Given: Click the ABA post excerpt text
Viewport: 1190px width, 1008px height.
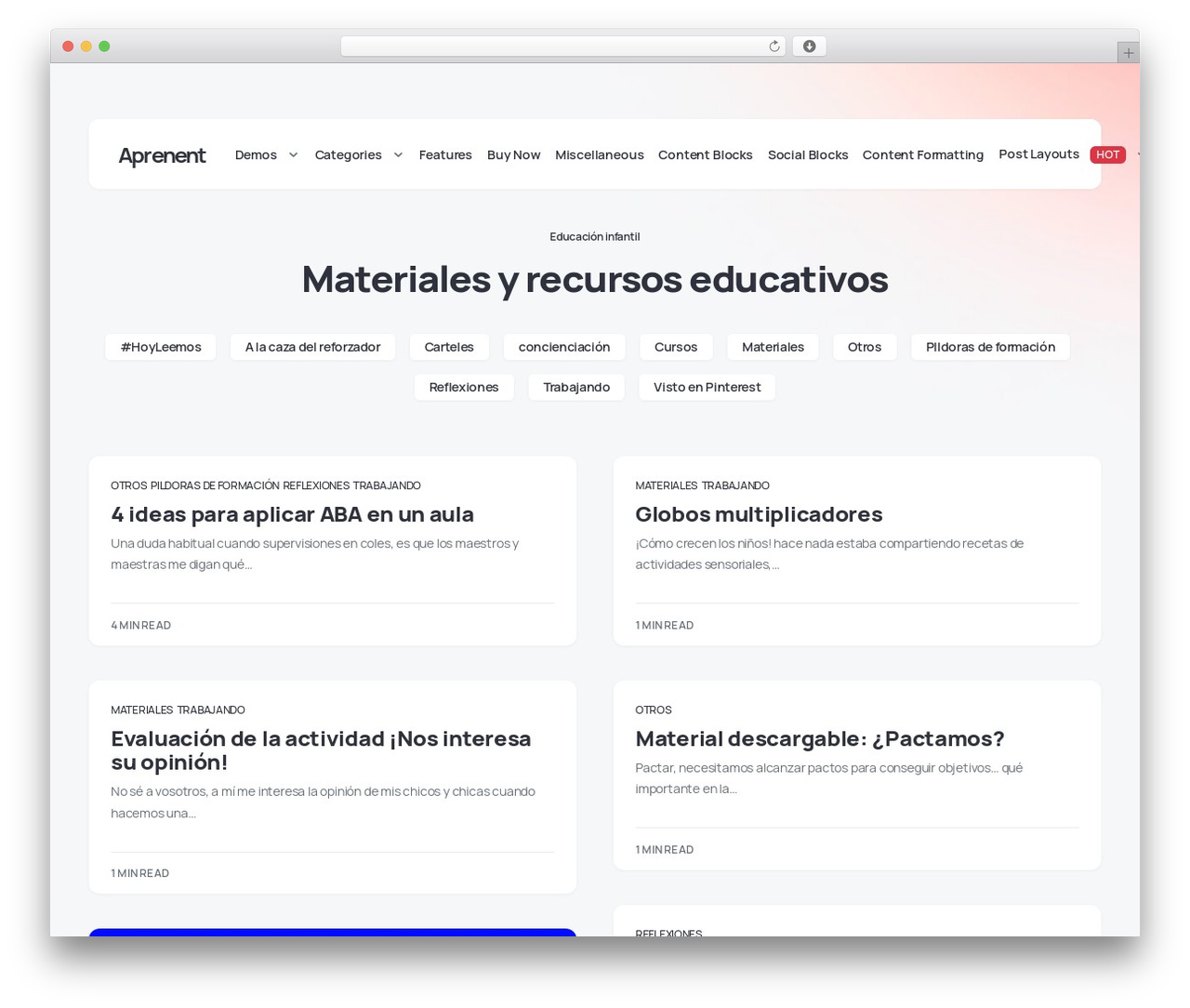Looking at the screenshot, I should coord(314,553).
